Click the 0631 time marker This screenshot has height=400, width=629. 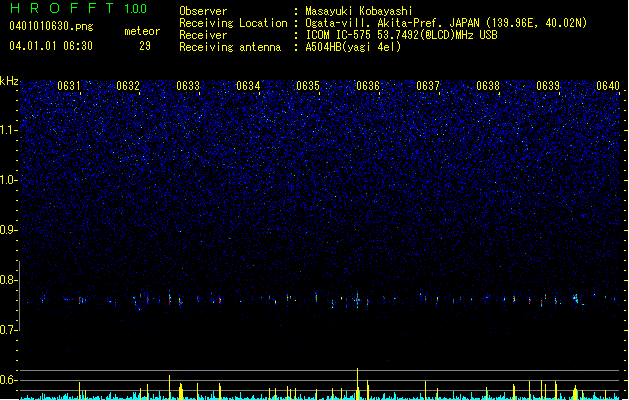click(69, 86)
